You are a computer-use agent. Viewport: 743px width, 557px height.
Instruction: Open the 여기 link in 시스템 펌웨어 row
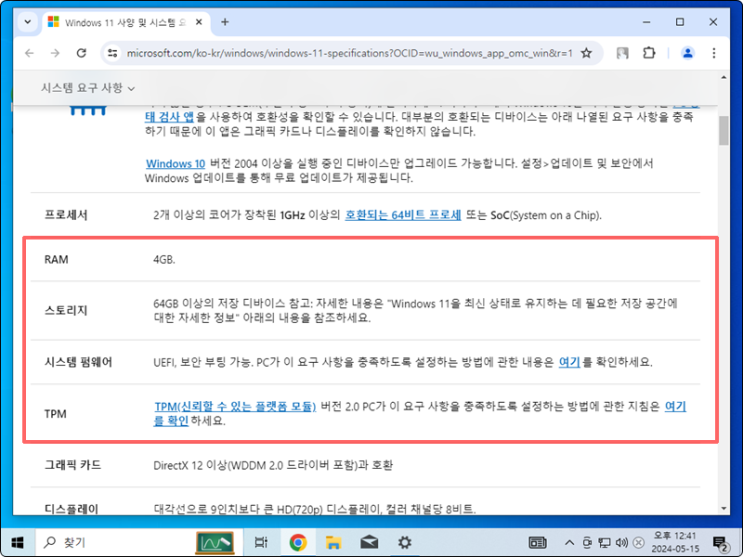(569, 362)
